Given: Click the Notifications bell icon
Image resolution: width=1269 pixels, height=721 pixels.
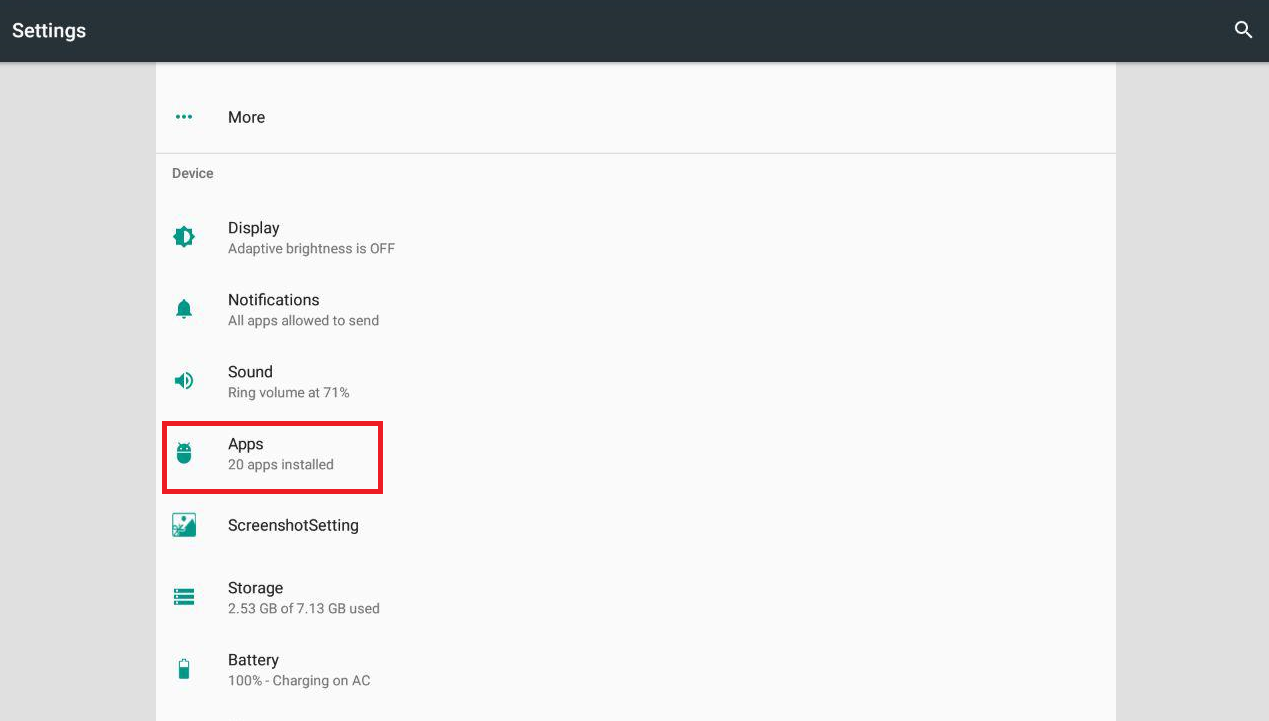Looking at the screenshot, I should pos(184,309).
